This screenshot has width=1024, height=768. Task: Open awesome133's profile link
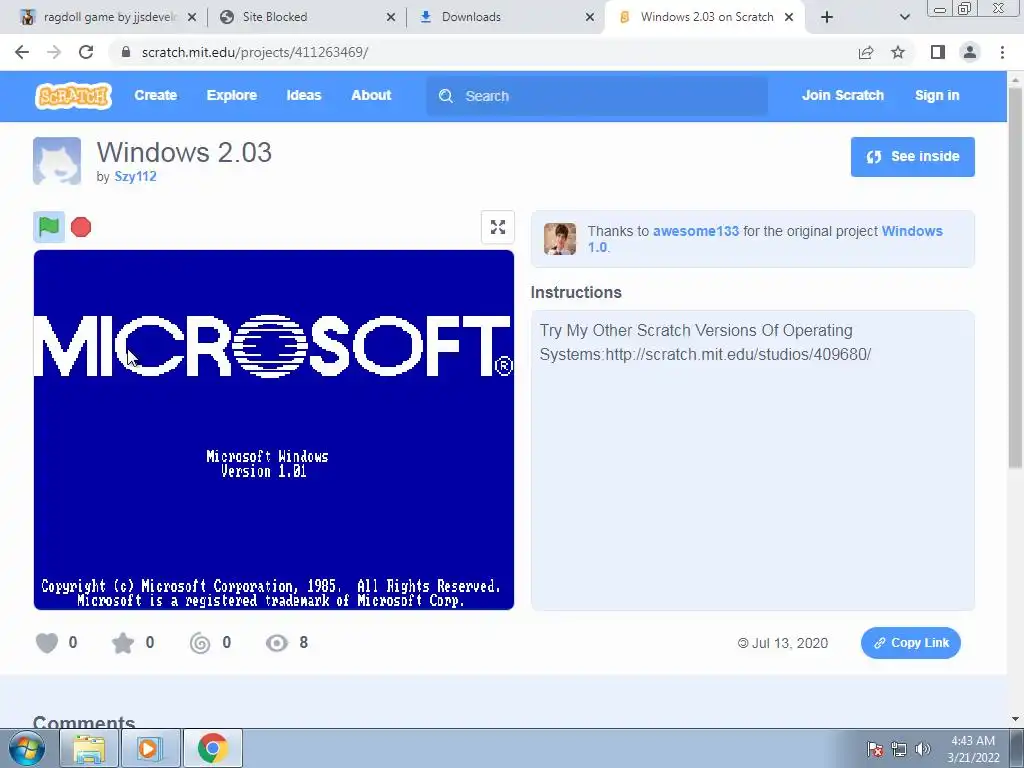point(696,231)
